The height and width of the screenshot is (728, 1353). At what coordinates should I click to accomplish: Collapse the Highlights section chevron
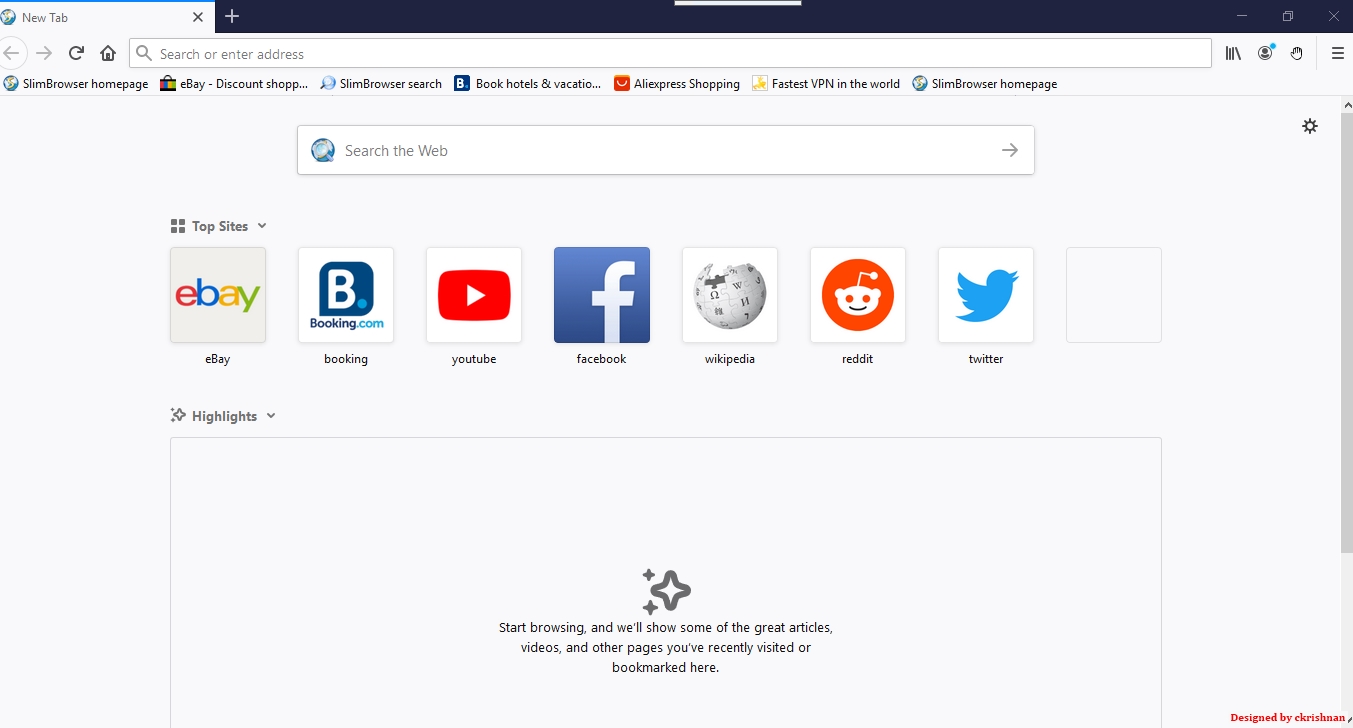click(271, 416)
